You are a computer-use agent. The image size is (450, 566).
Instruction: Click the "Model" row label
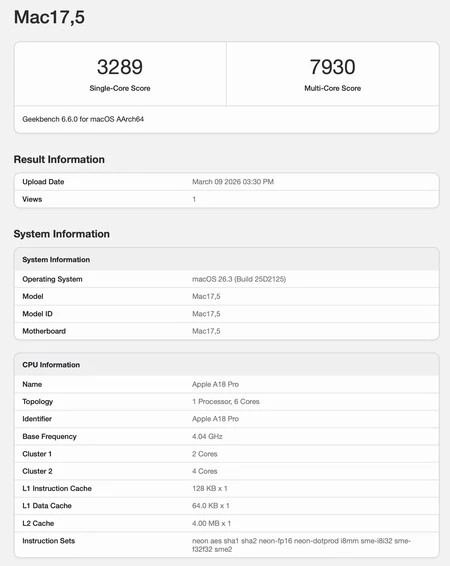pyautogui.click(x=33, y=296)
